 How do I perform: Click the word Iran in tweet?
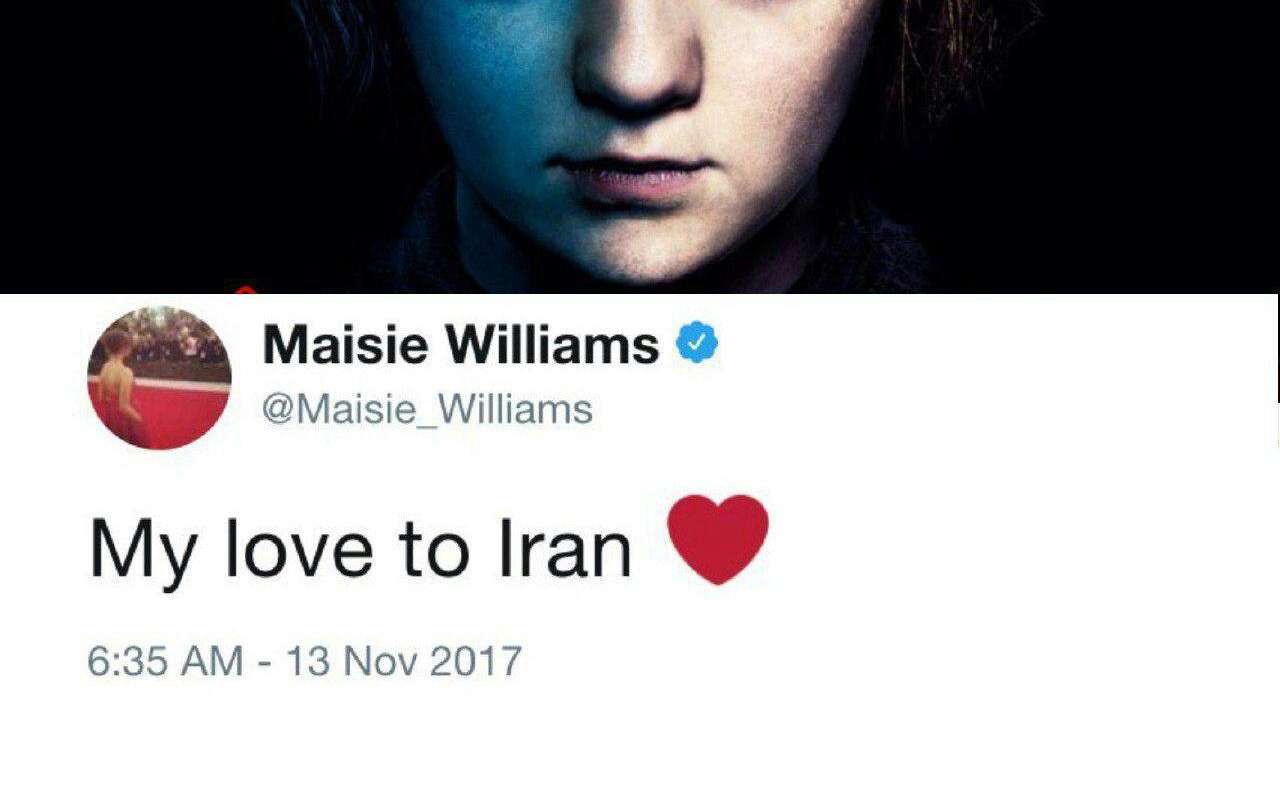point(565,548)
